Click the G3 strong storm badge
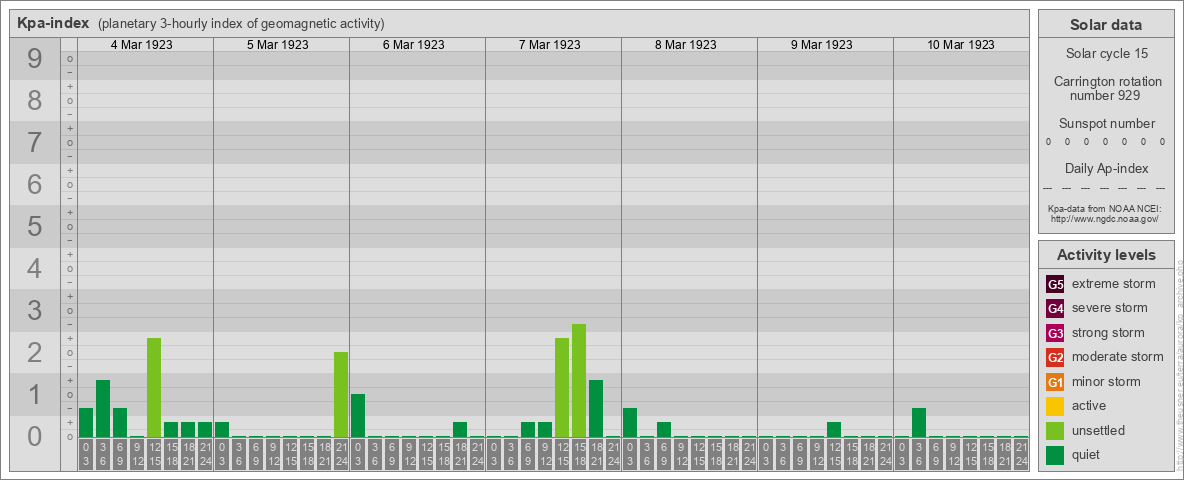The height and width of the screenshot is (480, 1184). point(1055,333)
